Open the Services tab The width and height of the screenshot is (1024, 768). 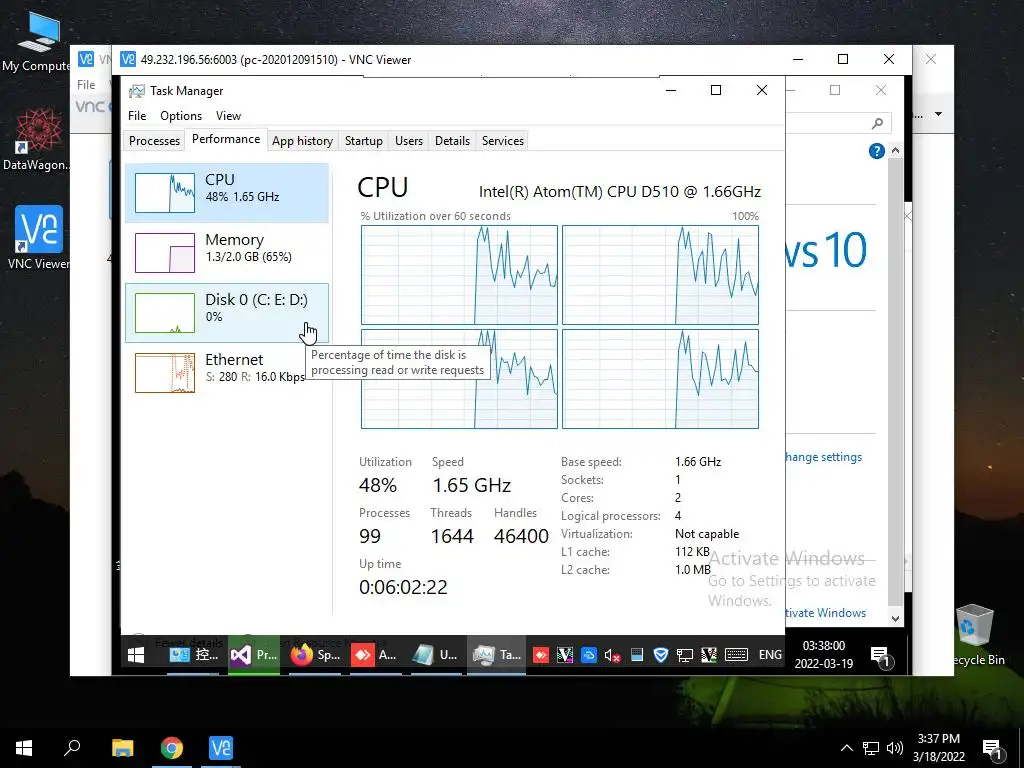point(502,140)
